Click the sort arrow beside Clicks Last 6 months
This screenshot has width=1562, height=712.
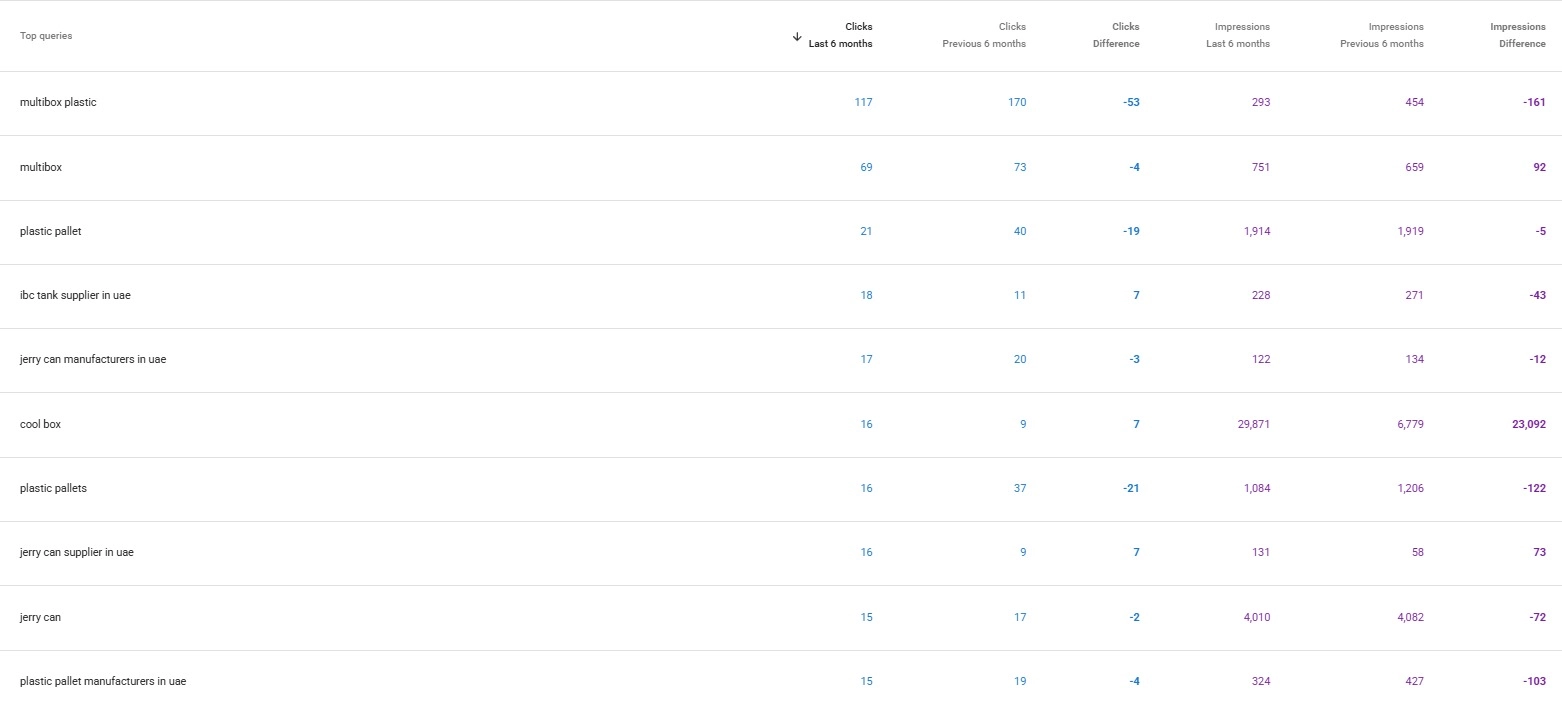797,36
